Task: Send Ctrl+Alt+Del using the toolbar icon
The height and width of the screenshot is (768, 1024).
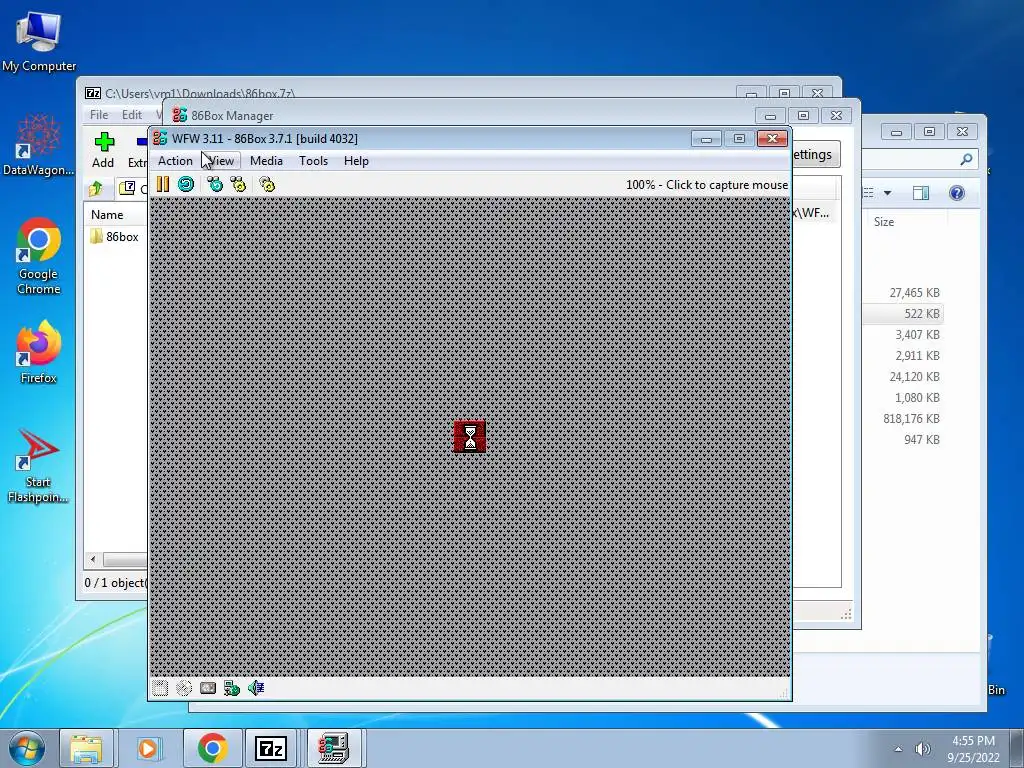Action: click(x=214, y=185)
